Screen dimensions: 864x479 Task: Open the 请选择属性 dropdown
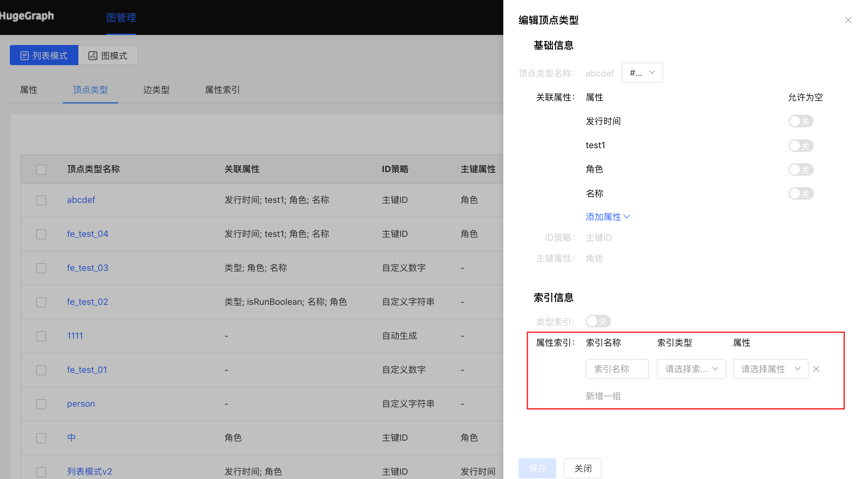pos(770,369)
